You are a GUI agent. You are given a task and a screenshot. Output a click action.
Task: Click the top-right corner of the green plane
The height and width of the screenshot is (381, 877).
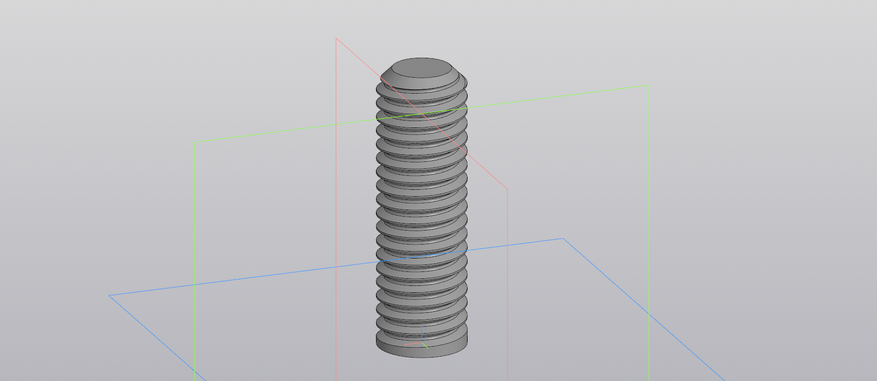(649, 86)
